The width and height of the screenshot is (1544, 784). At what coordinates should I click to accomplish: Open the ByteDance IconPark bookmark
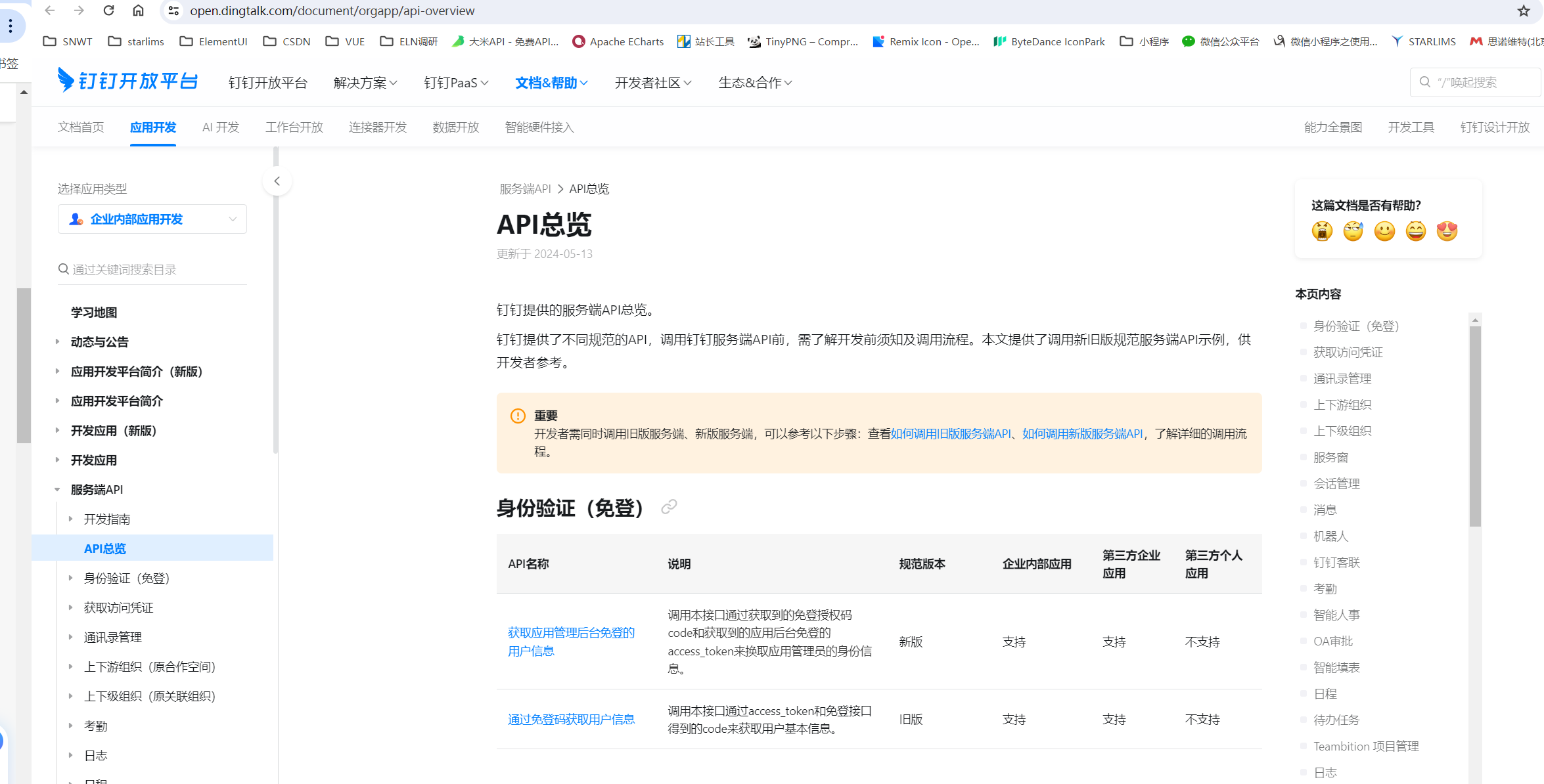coord(1049,41)
